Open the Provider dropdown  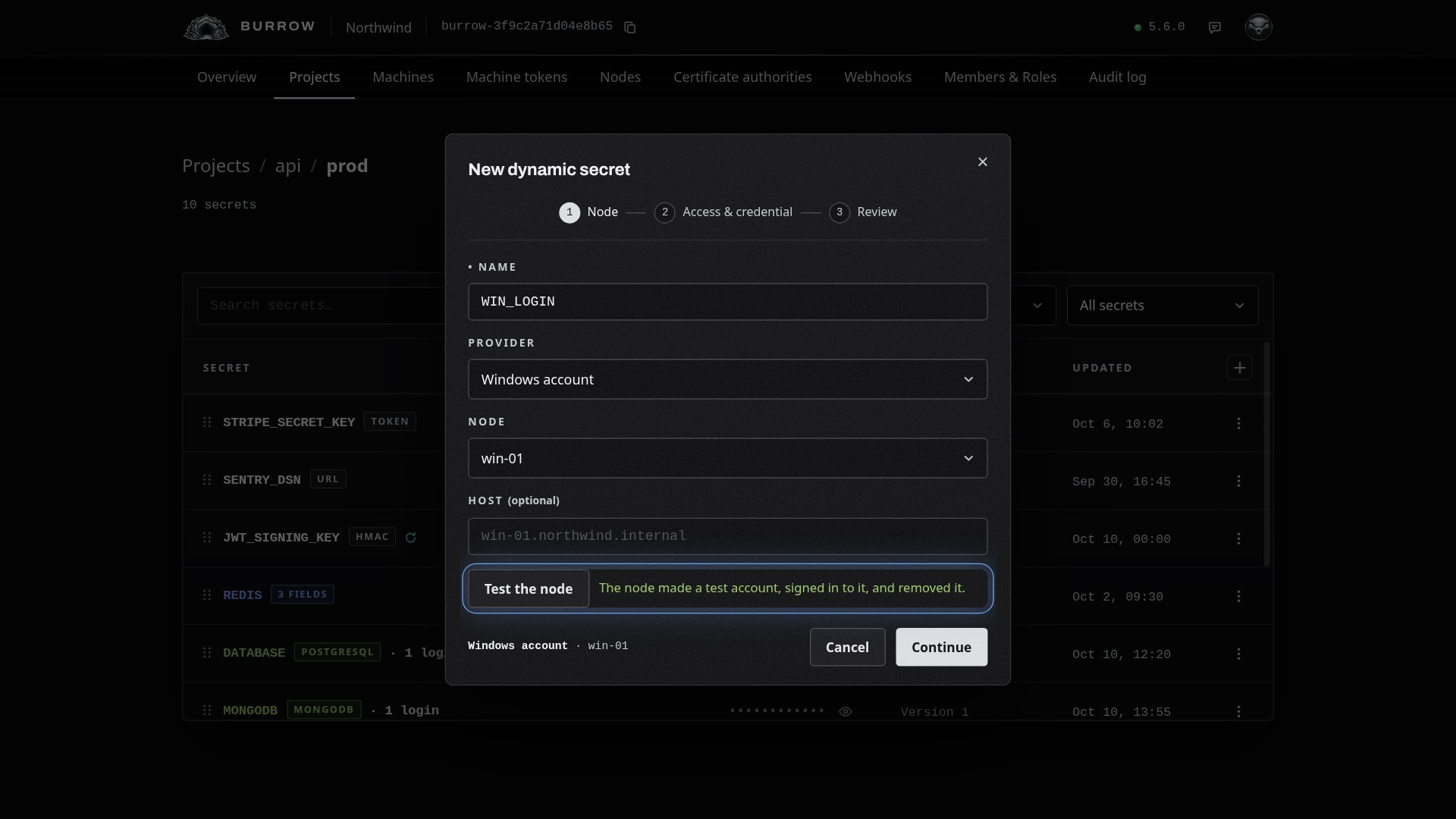click(728, 379)
